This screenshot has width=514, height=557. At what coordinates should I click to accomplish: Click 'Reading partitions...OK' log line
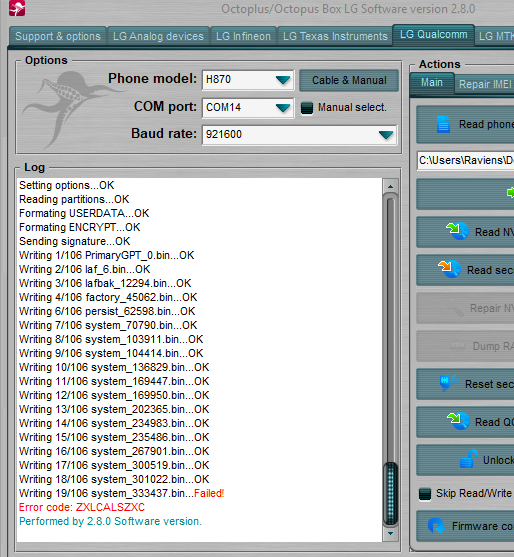[74, 199]
